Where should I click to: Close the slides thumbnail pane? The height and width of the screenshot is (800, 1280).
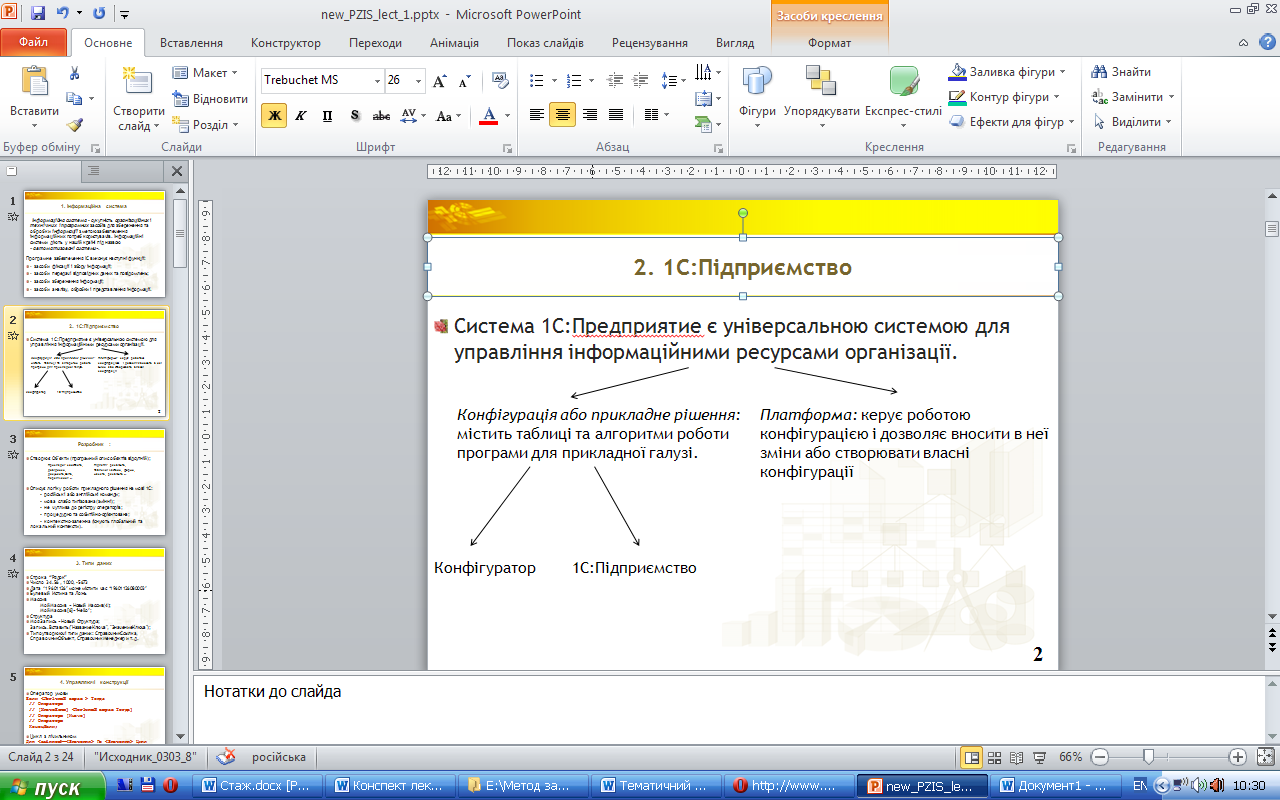click(x=177, y=171)
